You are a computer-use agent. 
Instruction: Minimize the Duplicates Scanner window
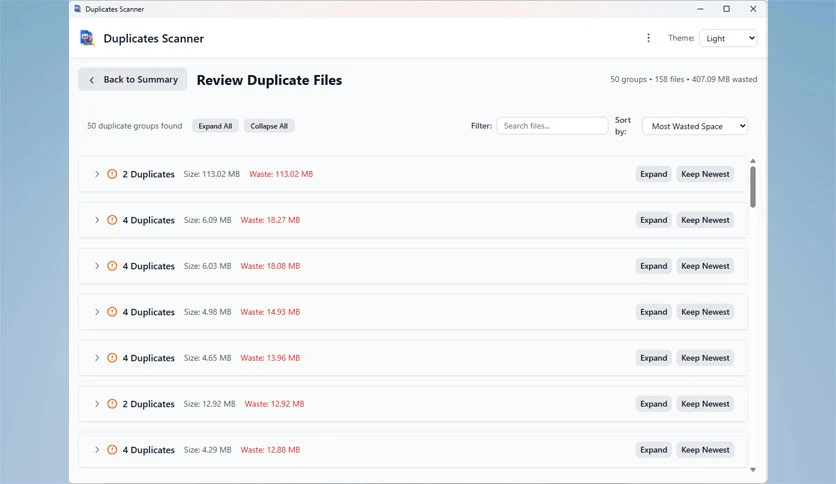click(x=700, y=9)
